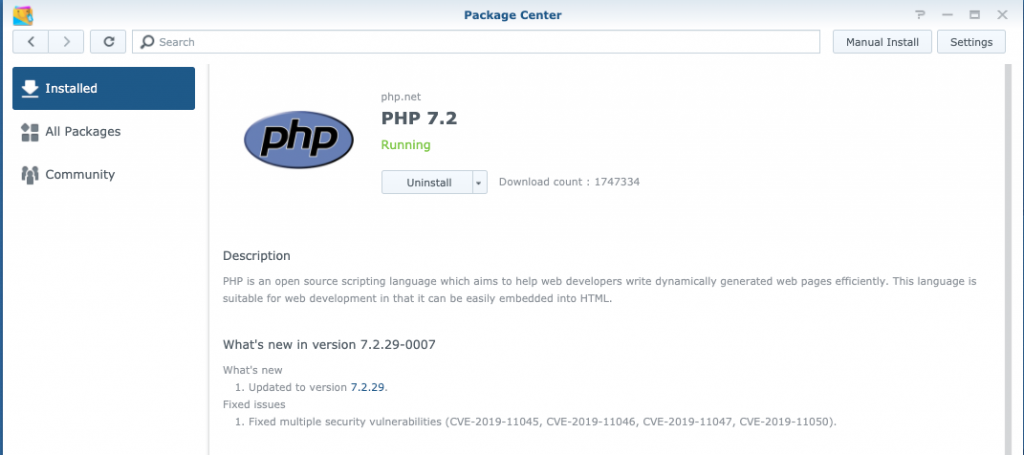Click the PHP logo image
The width and height of the screenshot is (1024, 455).
pos(298,140)
